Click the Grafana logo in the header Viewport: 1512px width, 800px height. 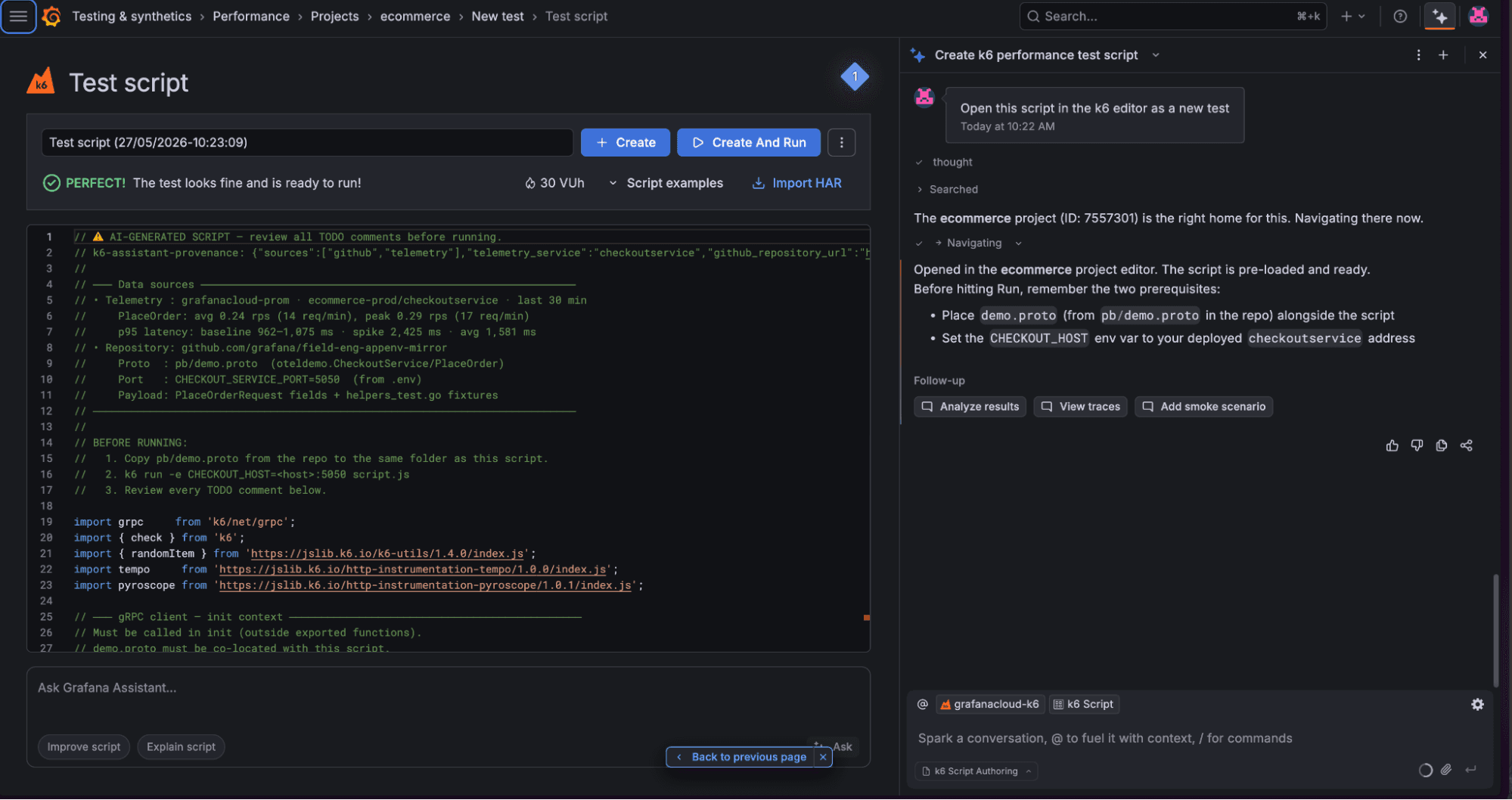[x=51, y=16]
